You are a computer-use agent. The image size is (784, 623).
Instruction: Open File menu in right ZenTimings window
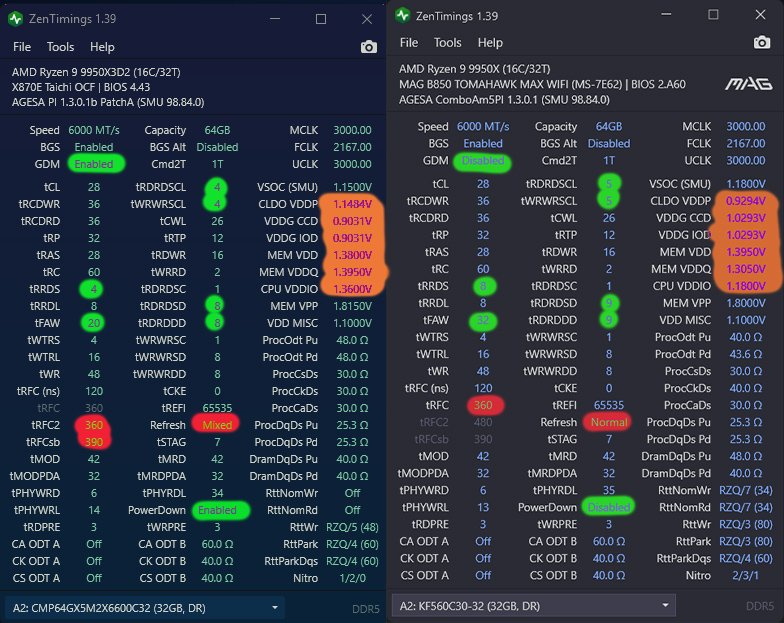tap(409, 42)
